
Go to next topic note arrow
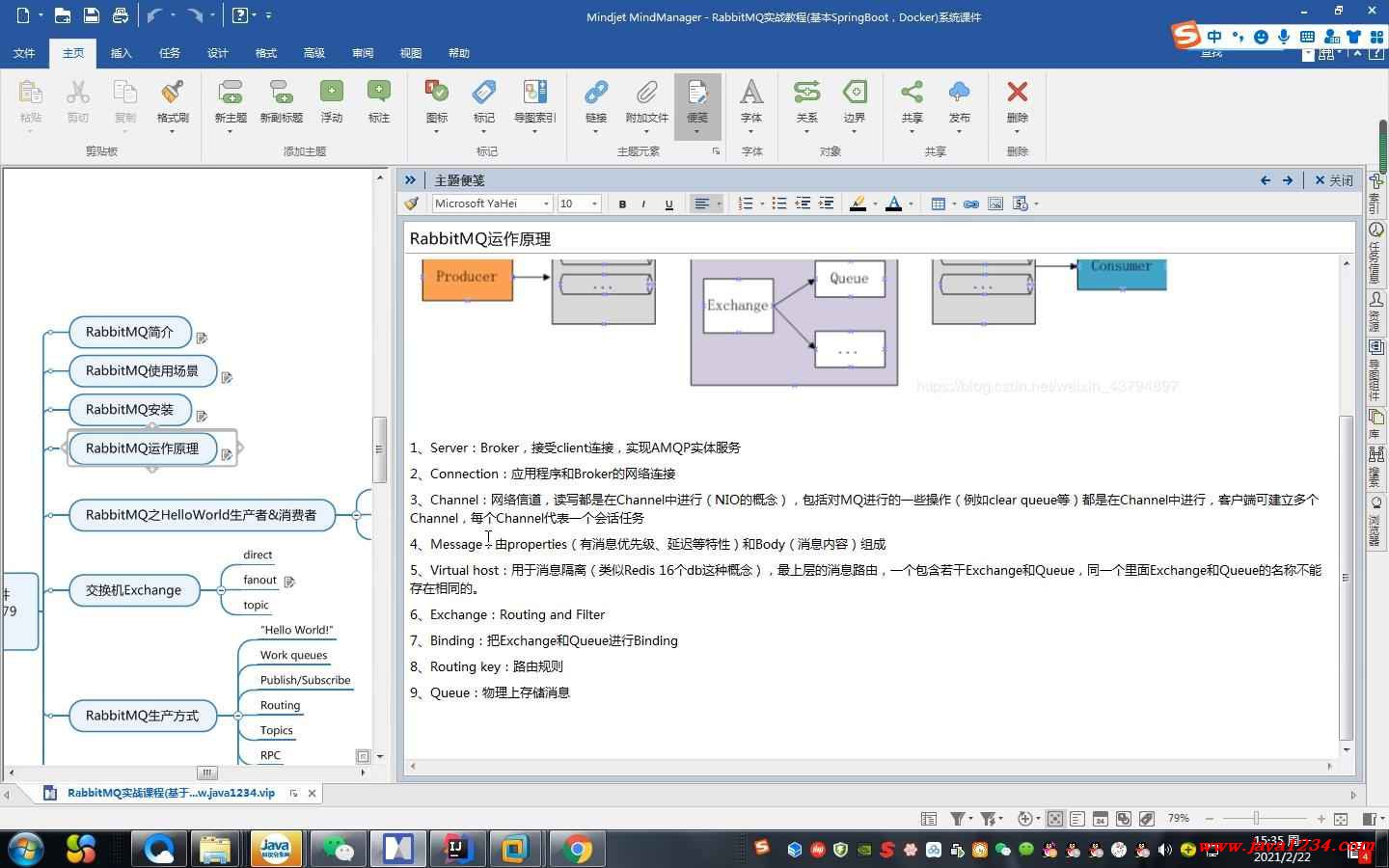(1288, 180)
